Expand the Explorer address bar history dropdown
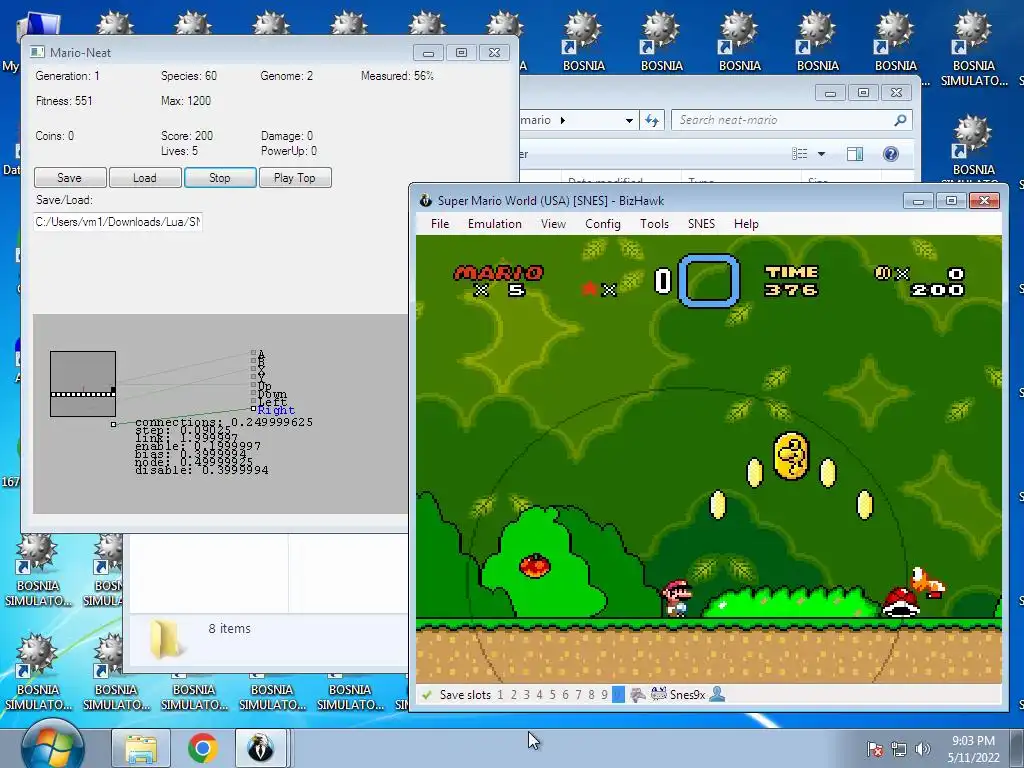Screen dimensions: 1024x768 [629, 120]
